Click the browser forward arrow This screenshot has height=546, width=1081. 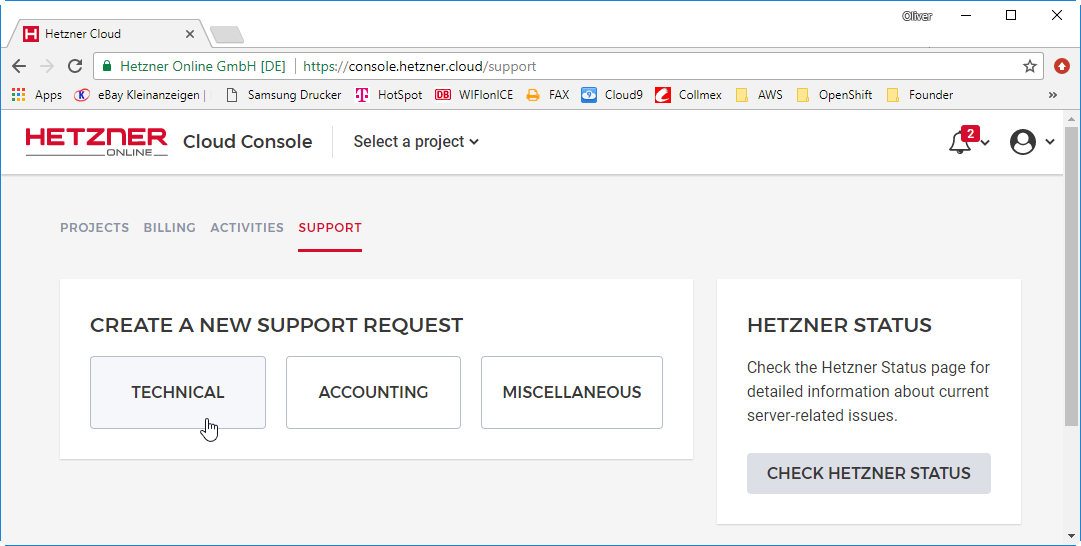pos(47,66)
